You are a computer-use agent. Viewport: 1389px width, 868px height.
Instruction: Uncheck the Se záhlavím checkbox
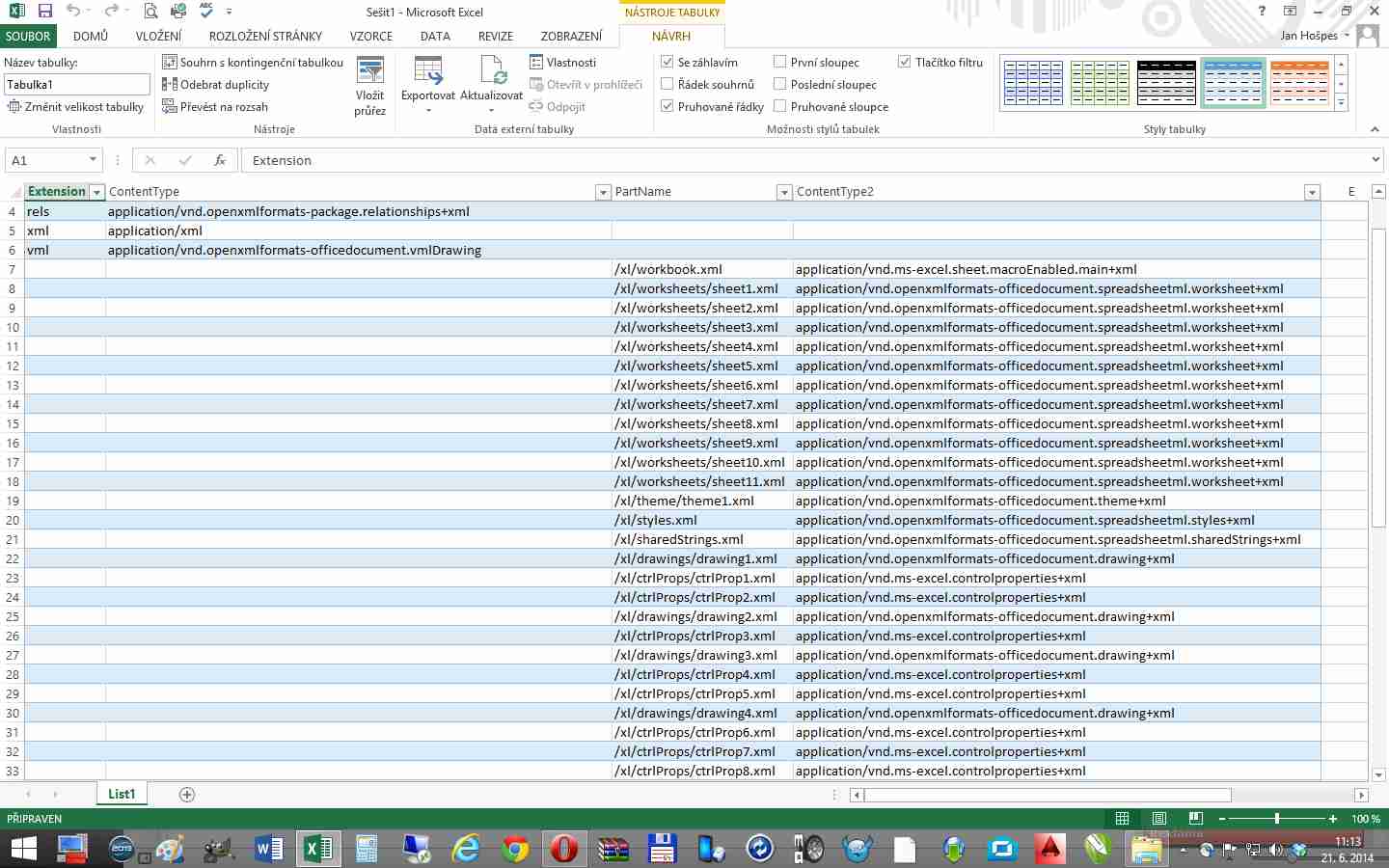[x=667, y=62]
